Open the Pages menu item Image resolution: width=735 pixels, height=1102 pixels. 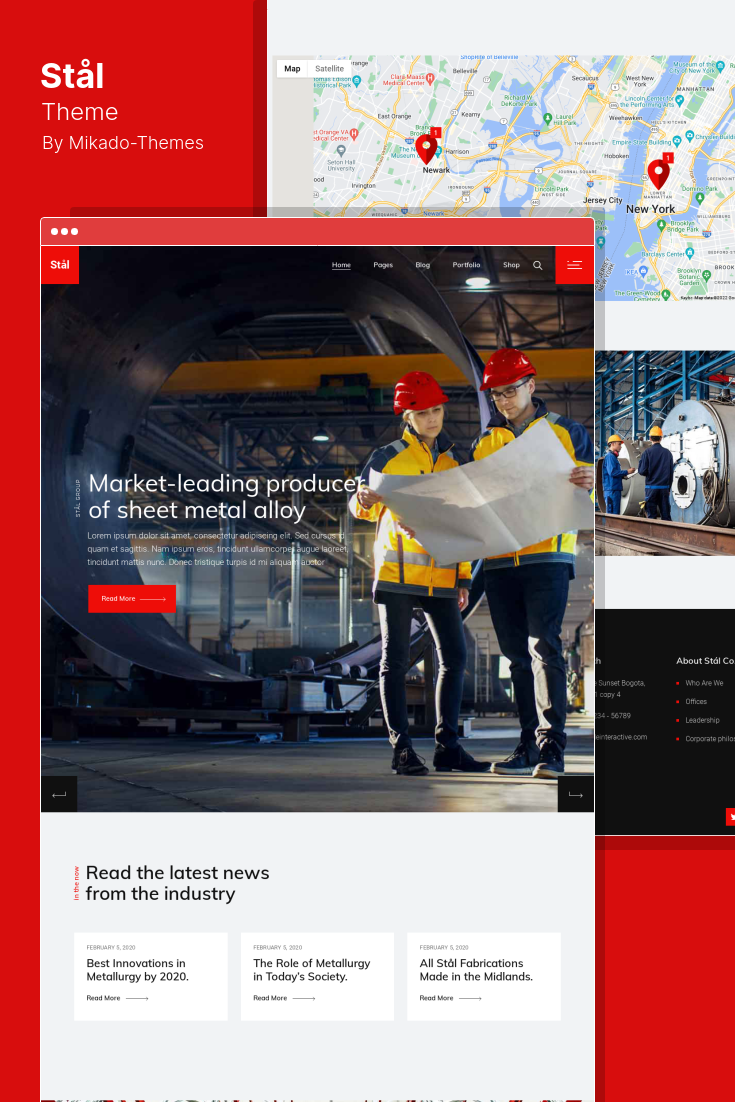tap(383, 265)
